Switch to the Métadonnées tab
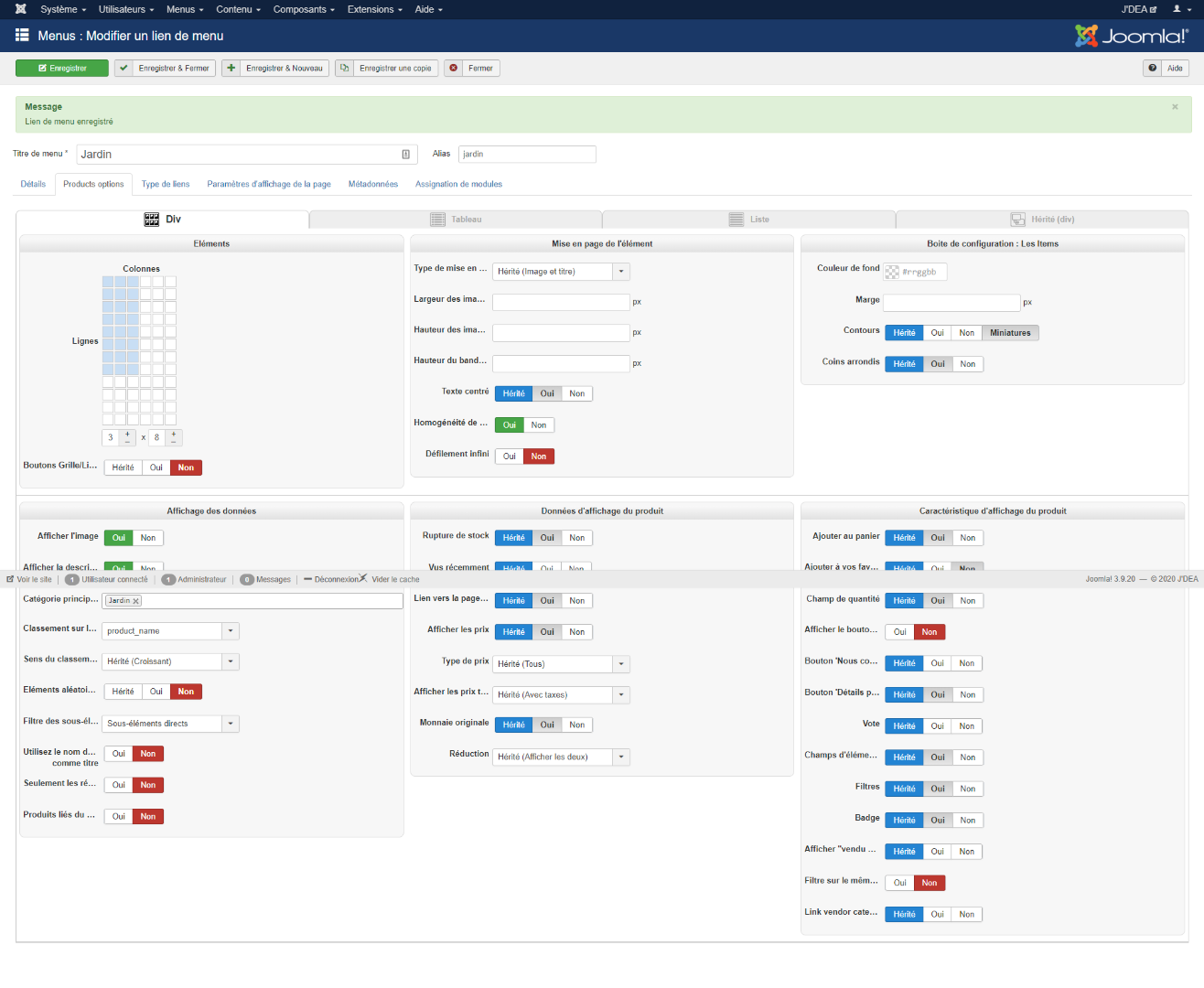This screenshot has height=988, width=1204. coord(372,184)
